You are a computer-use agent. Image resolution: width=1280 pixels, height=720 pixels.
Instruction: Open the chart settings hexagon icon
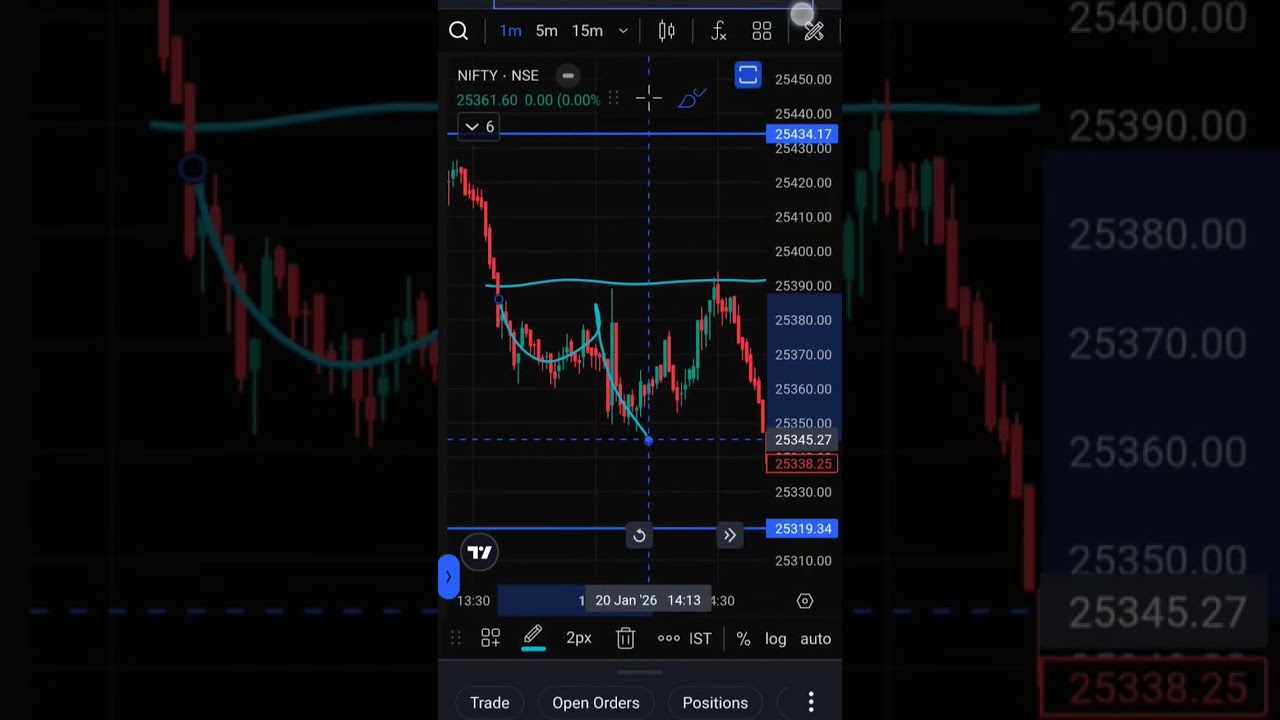pyautogui.click(x=805, y=601)
